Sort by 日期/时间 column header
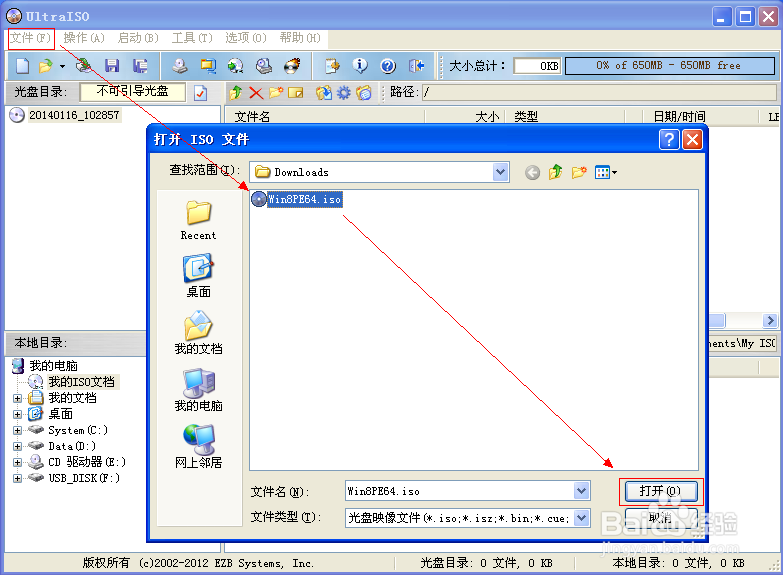 click(679, 117)
